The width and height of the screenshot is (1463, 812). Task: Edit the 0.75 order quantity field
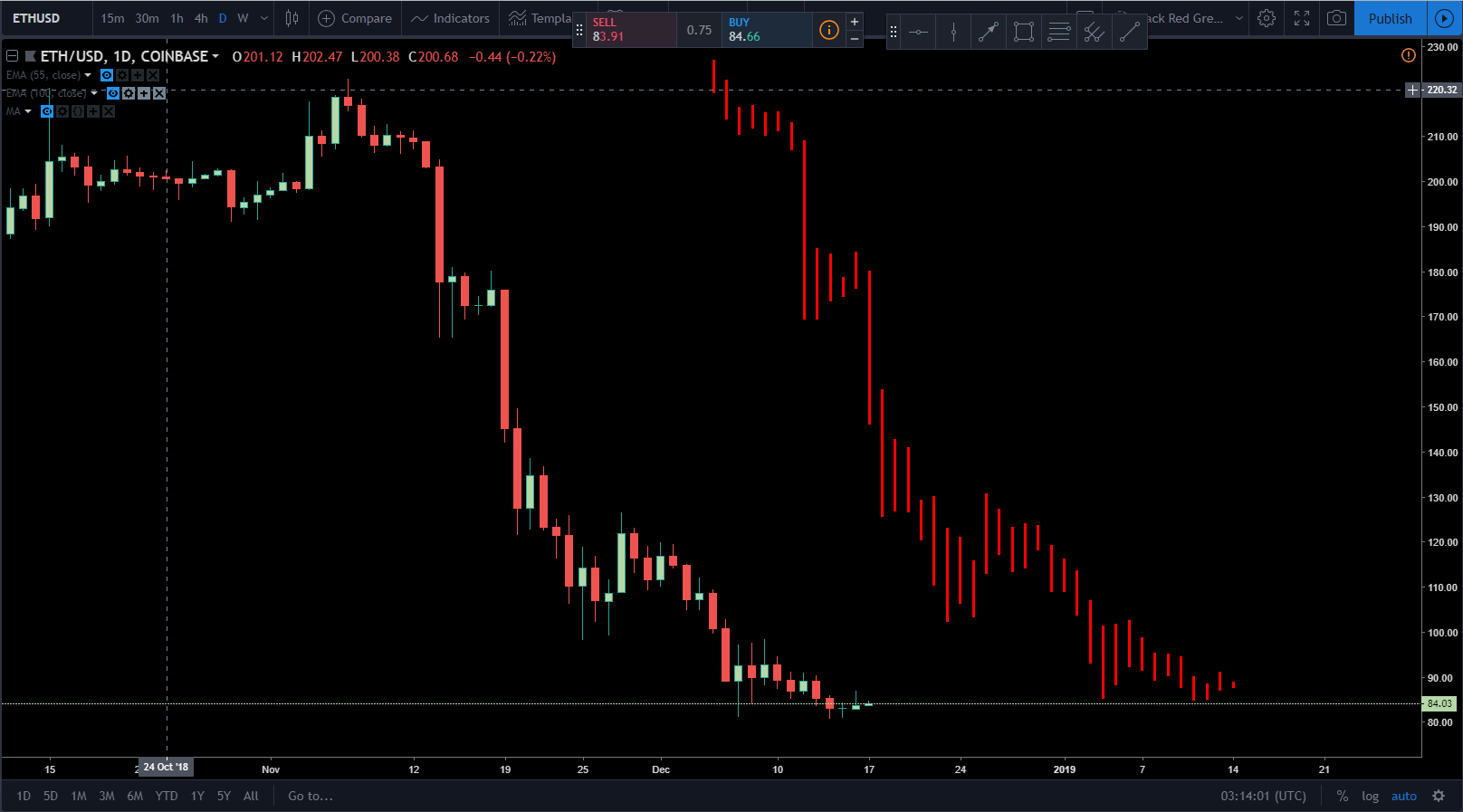699,30
